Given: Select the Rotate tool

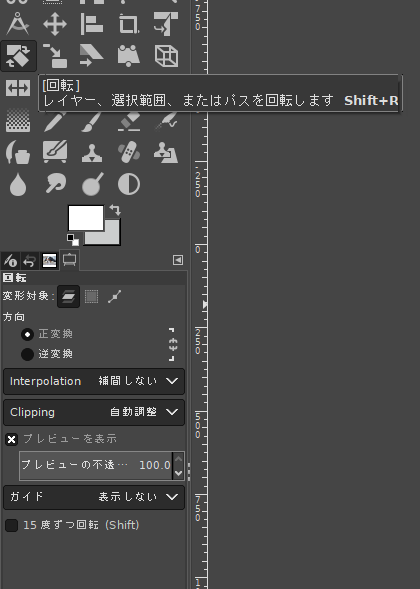Looking at the screenshot, I should point(18,56).
